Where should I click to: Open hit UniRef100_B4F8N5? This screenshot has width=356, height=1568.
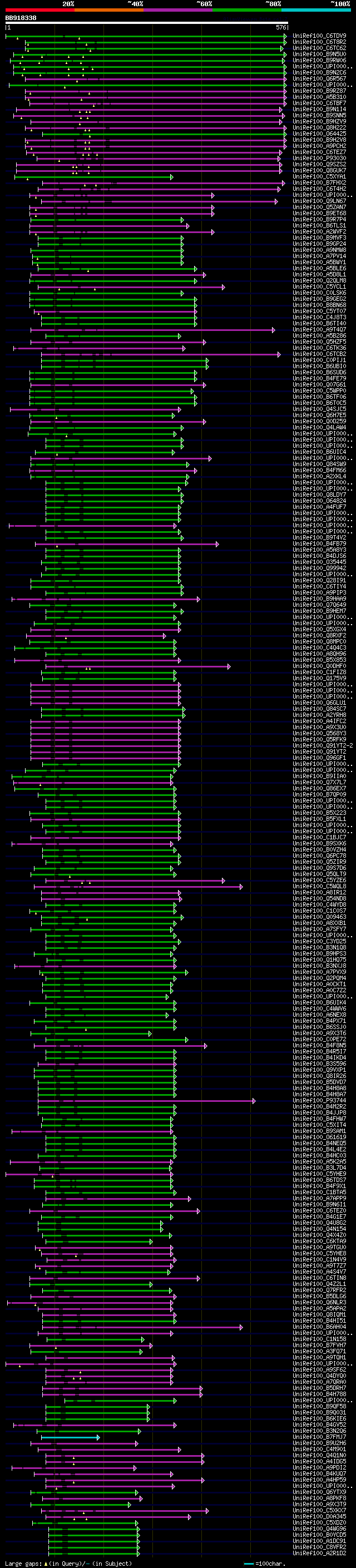click(319, 1045)
